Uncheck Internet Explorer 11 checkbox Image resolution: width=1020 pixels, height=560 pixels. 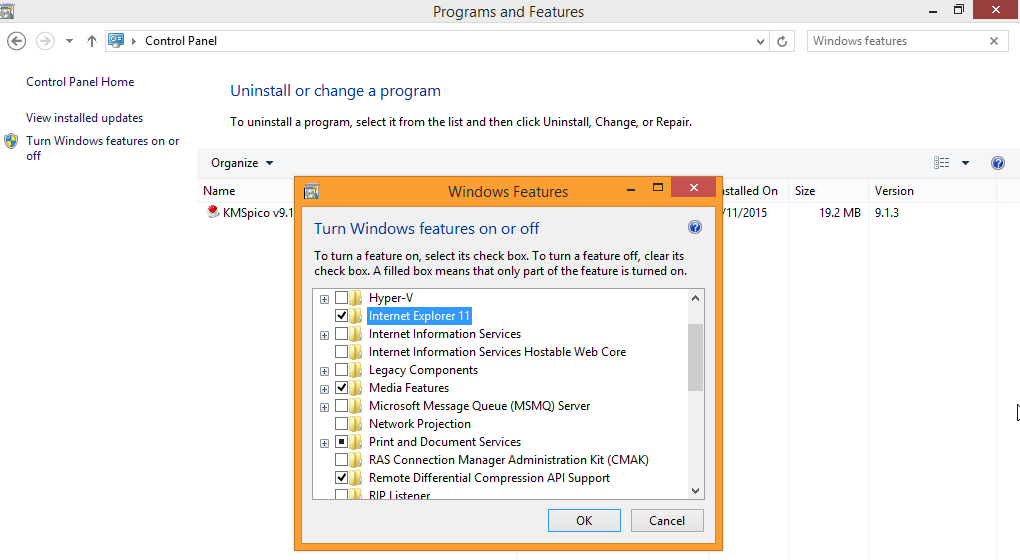click(342, 315)
